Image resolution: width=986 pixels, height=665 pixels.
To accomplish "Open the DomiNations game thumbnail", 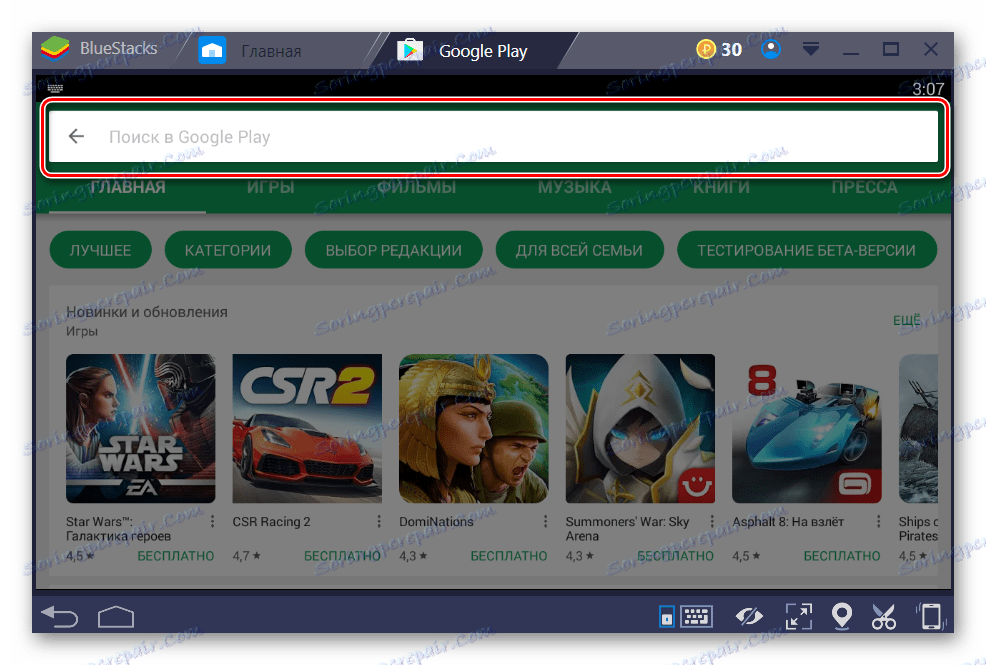I will 474,428.
